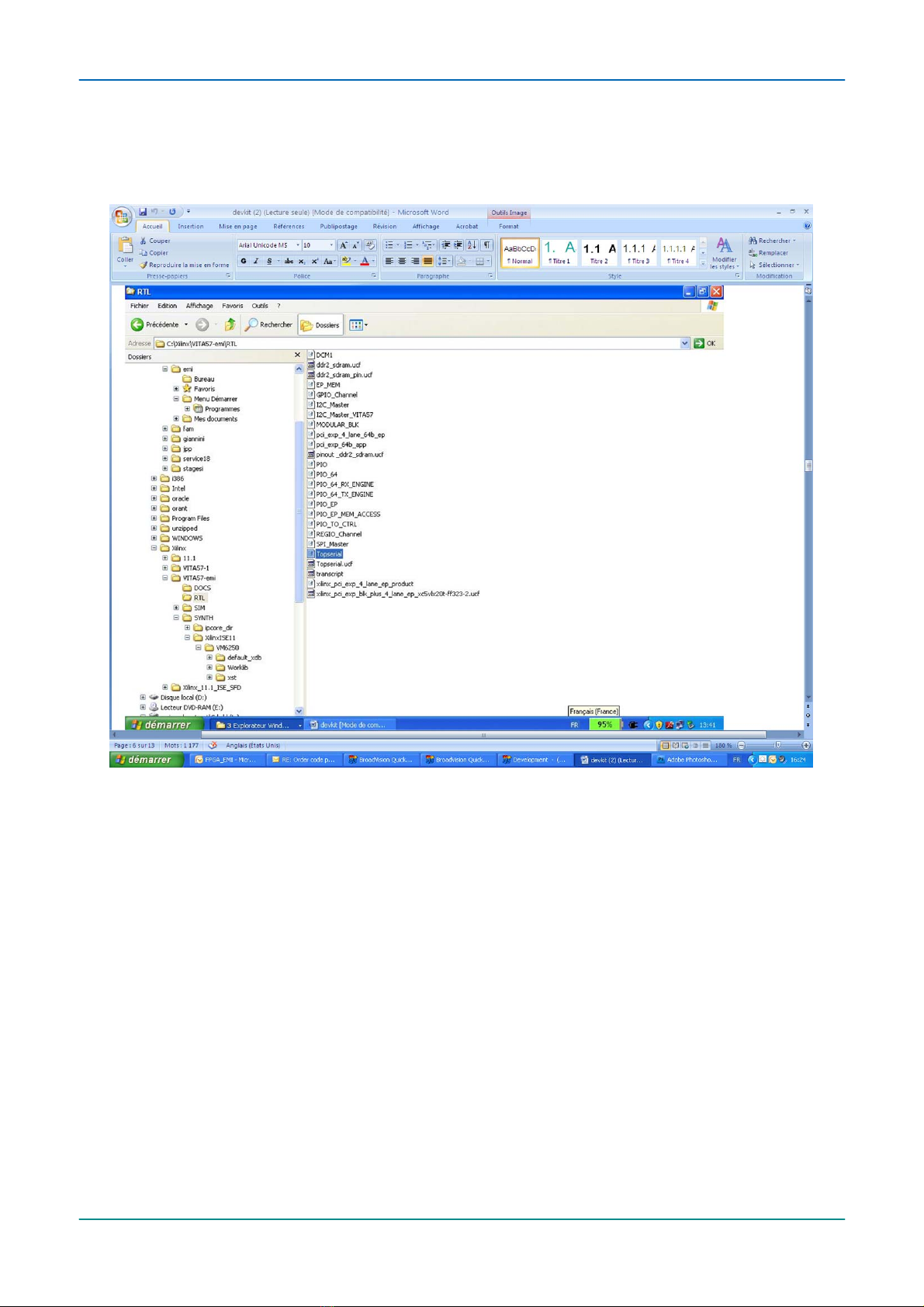Image resolution: width=924 pixels, height=1307 pixels.
Task: Toggle the Dossiers pane button
Action: point(320,325)
